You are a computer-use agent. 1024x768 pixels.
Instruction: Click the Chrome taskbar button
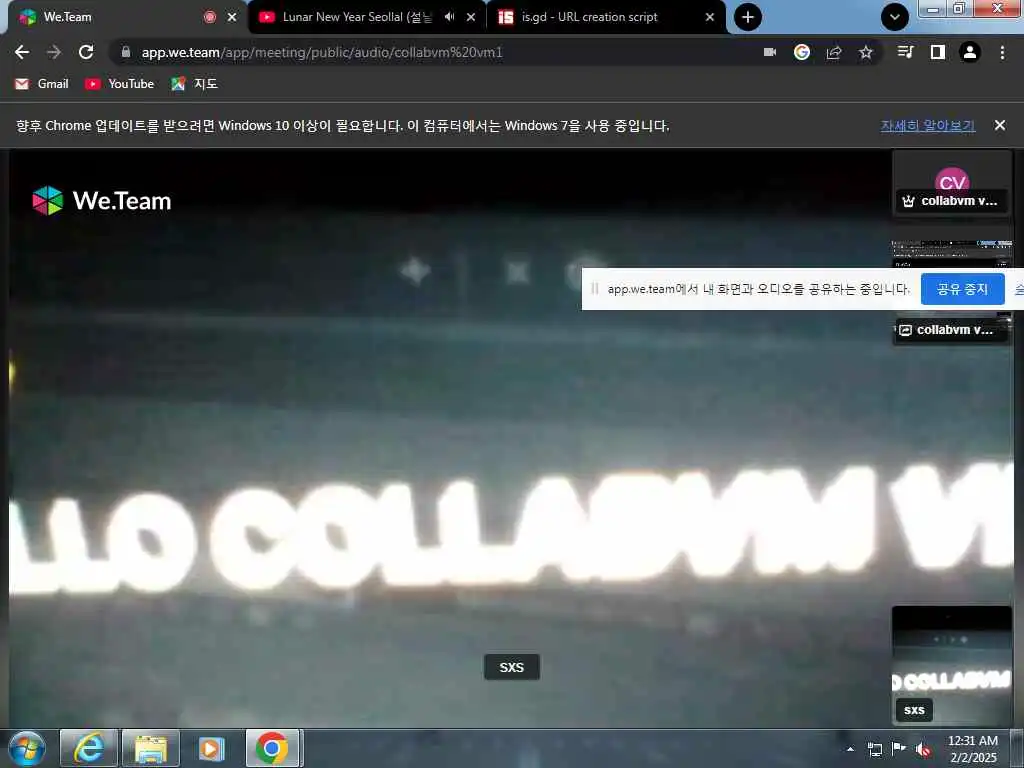[272, 748]
